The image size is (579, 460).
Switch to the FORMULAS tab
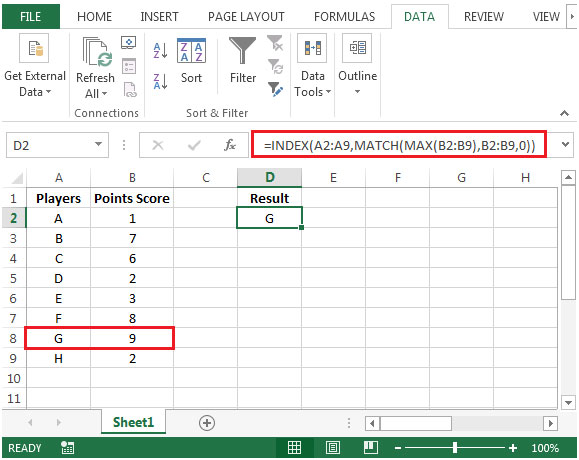pos(345,17)
